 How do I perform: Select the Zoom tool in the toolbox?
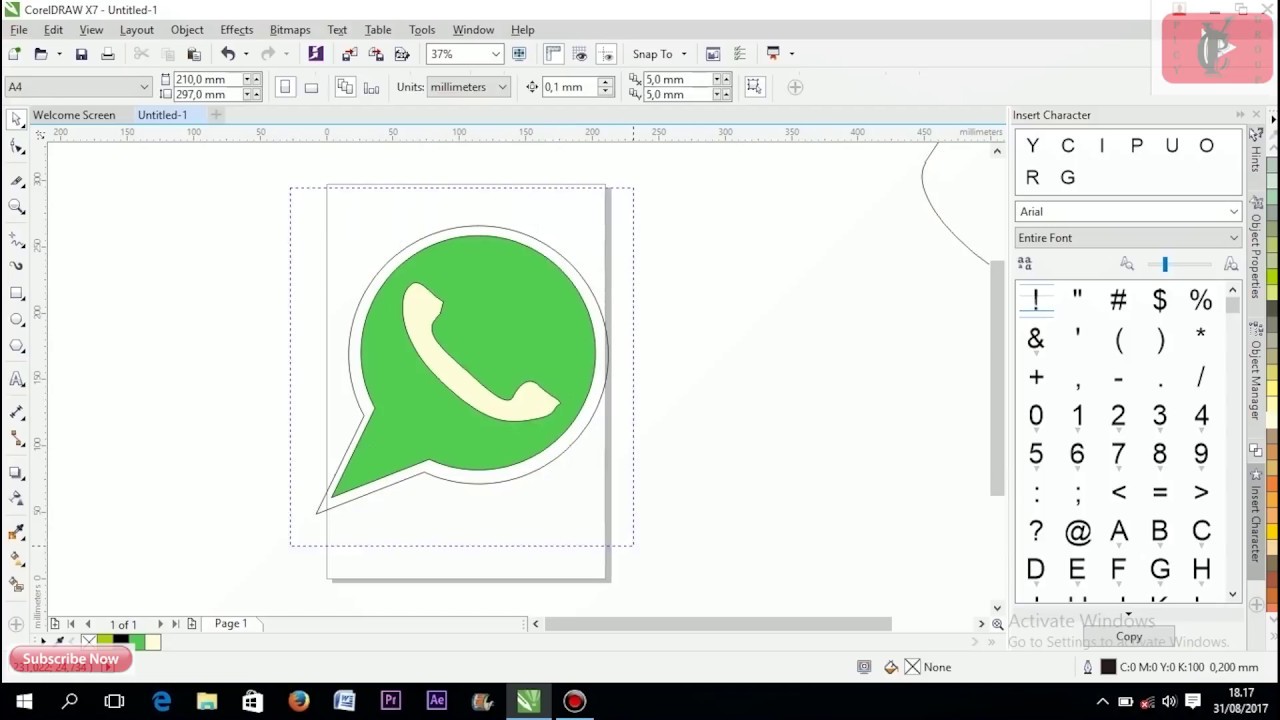pyautogui.click(x=16, y=207)
